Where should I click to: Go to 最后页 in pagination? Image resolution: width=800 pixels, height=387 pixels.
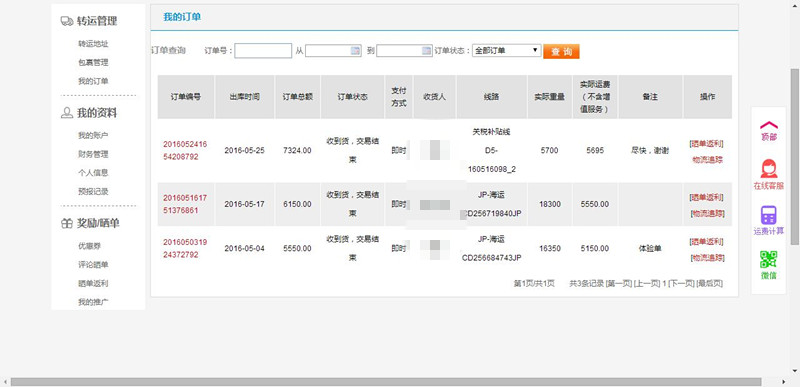point(710,283)
